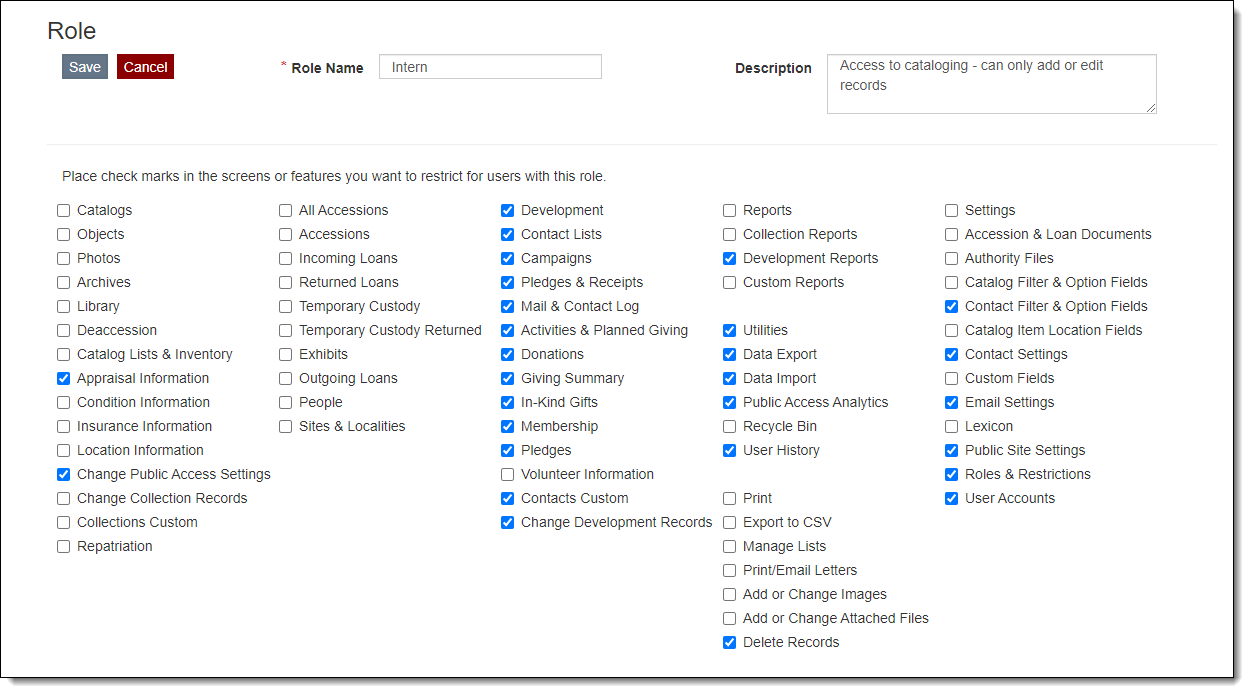The image size is (1249, 693).
Task: Check the Incoming Loans checkbox
Action: click(x=285, y=258)
